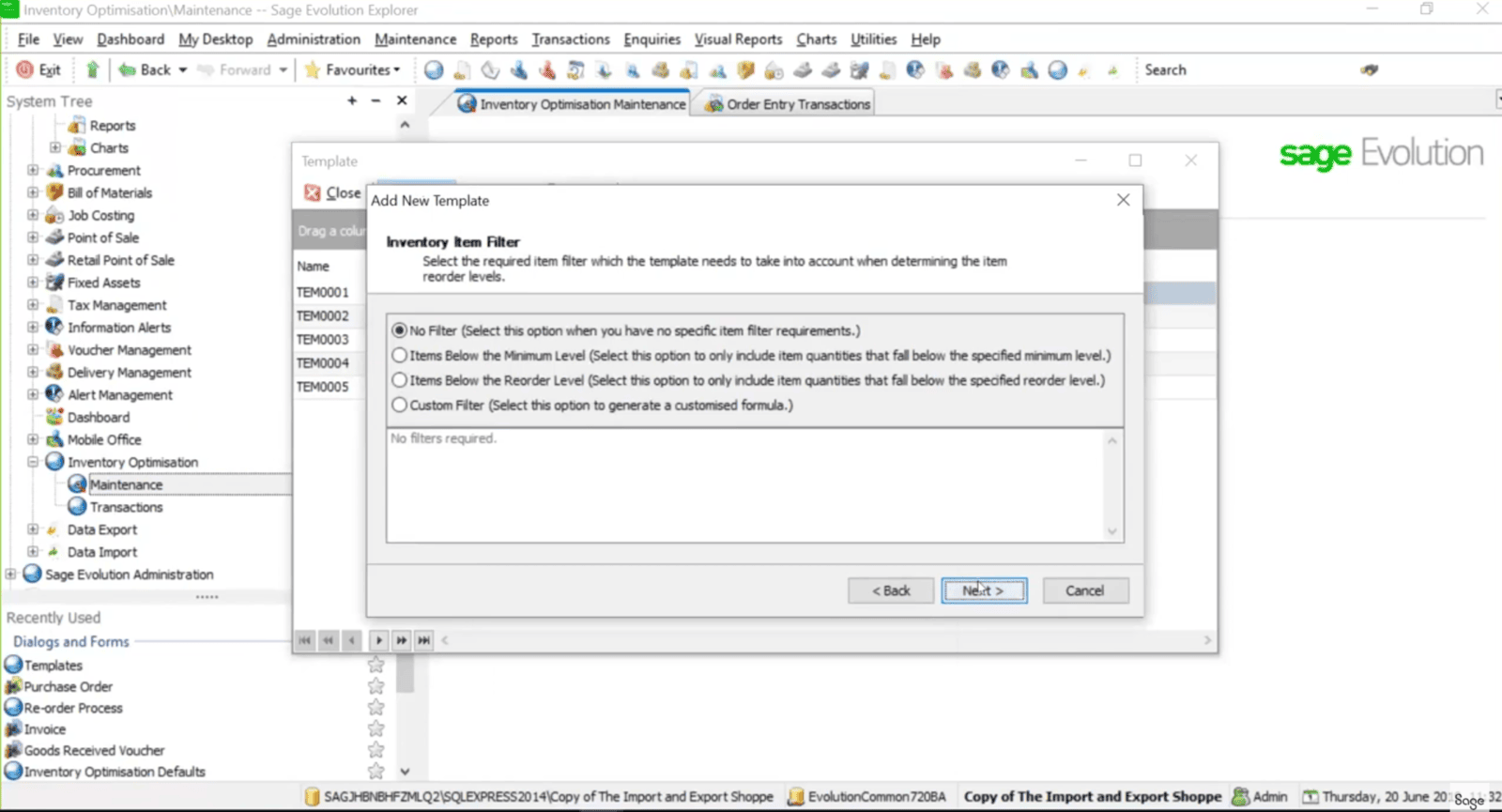Click the Tax Management module icon
This screenshot has height=812, width=1502.
(54, 305)
